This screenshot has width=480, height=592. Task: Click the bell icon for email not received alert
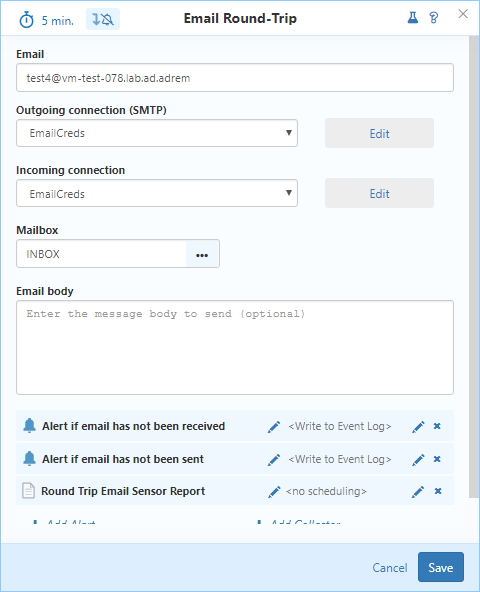(29, 426)
